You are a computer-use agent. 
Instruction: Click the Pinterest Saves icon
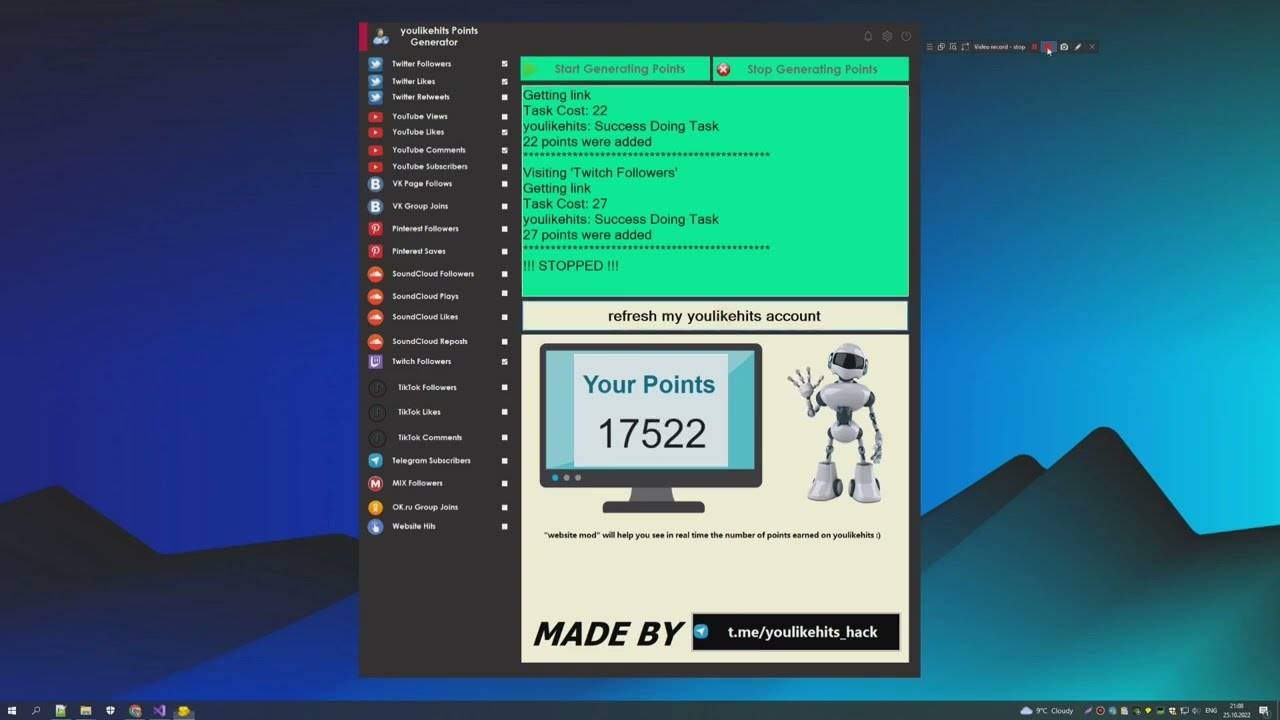pos(375,252)
